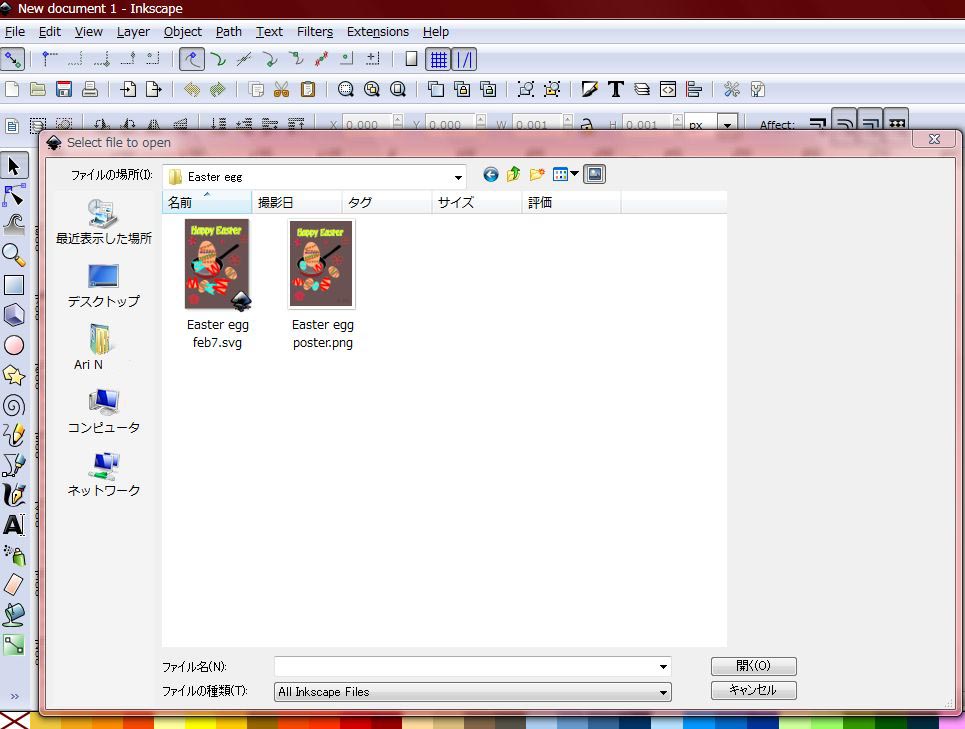Pick the Calligraphy tool
Image resolution: width=965 pixels, height=729 pixels.
pos(15,495)
